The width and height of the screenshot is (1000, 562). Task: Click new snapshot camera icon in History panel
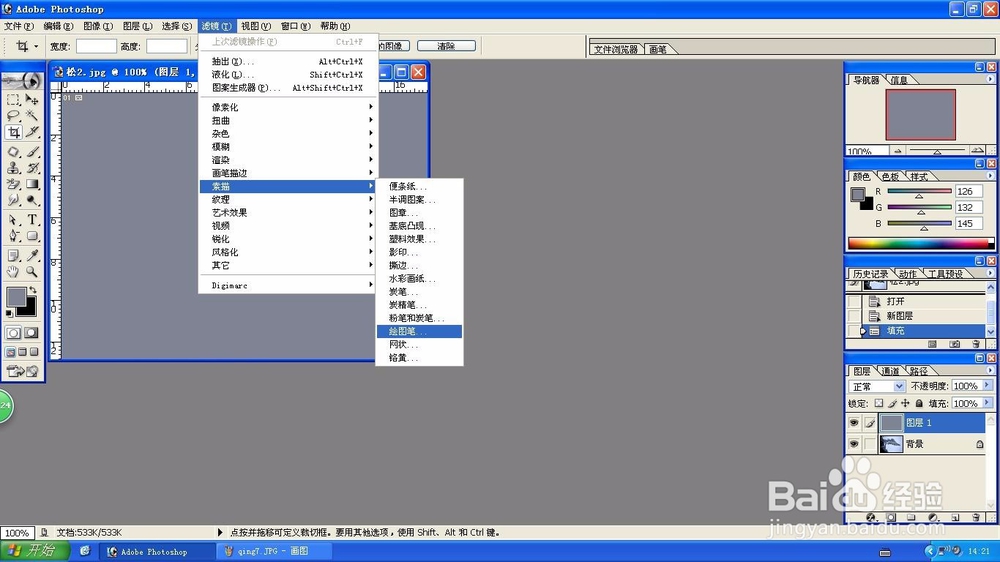954,344
